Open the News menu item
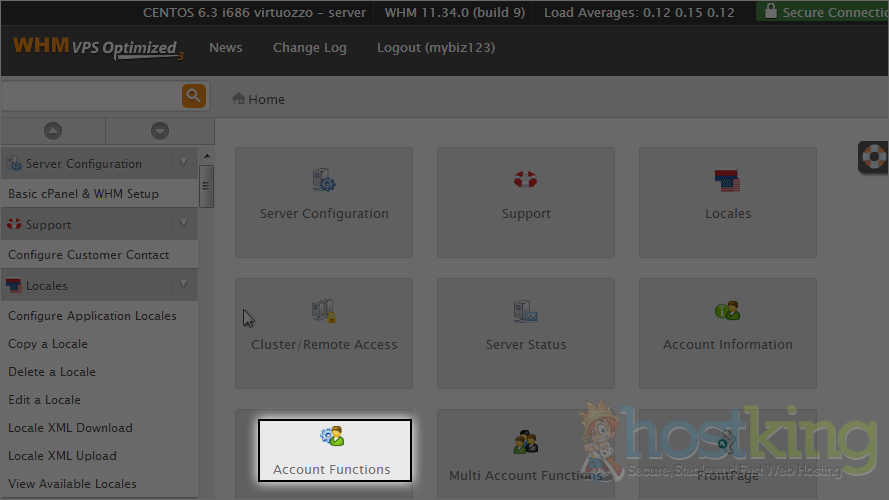 click(x=225, y=48)
